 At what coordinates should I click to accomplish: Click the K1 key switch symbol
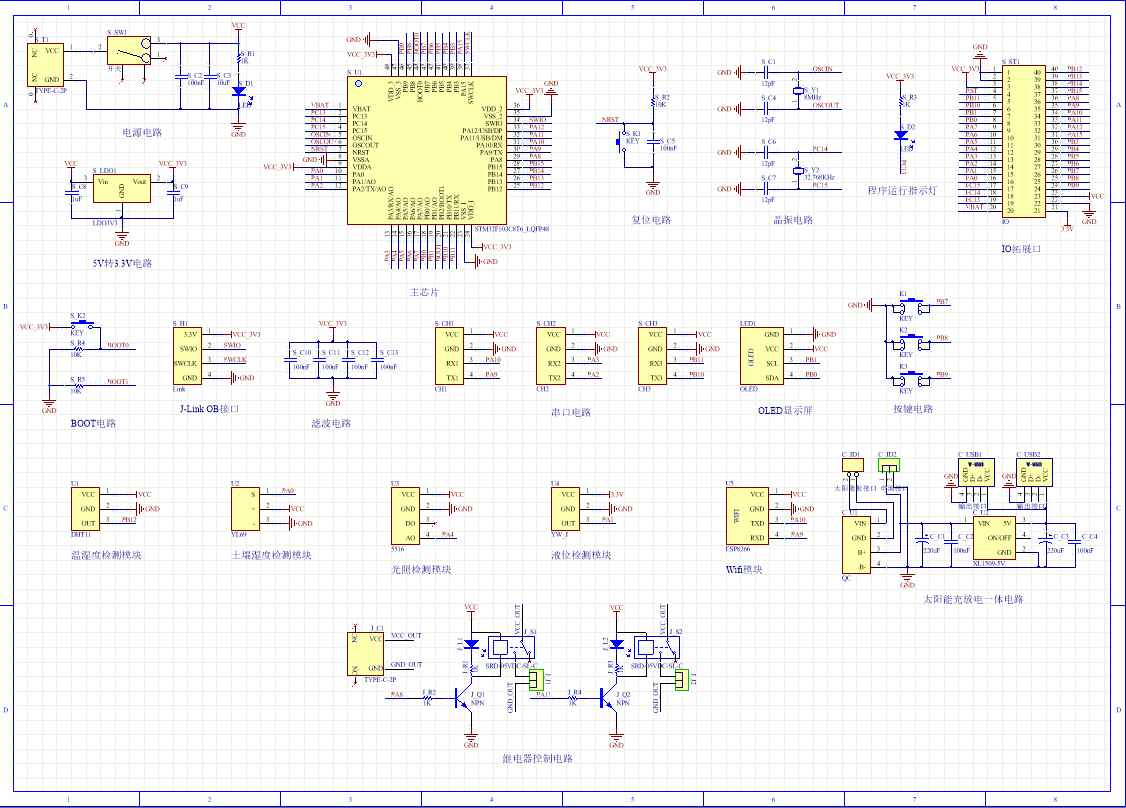(x=911, y=307)
